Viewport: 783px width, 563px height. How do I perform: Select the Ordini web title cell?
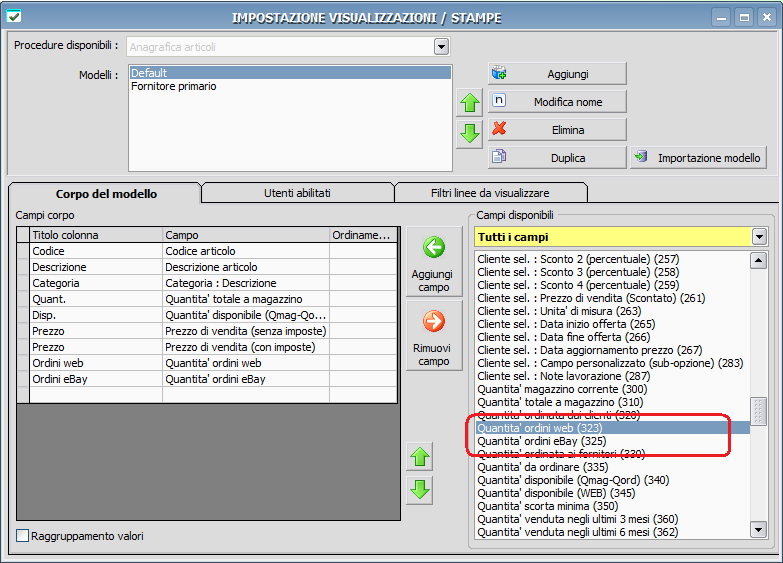[x=96, y=363]
